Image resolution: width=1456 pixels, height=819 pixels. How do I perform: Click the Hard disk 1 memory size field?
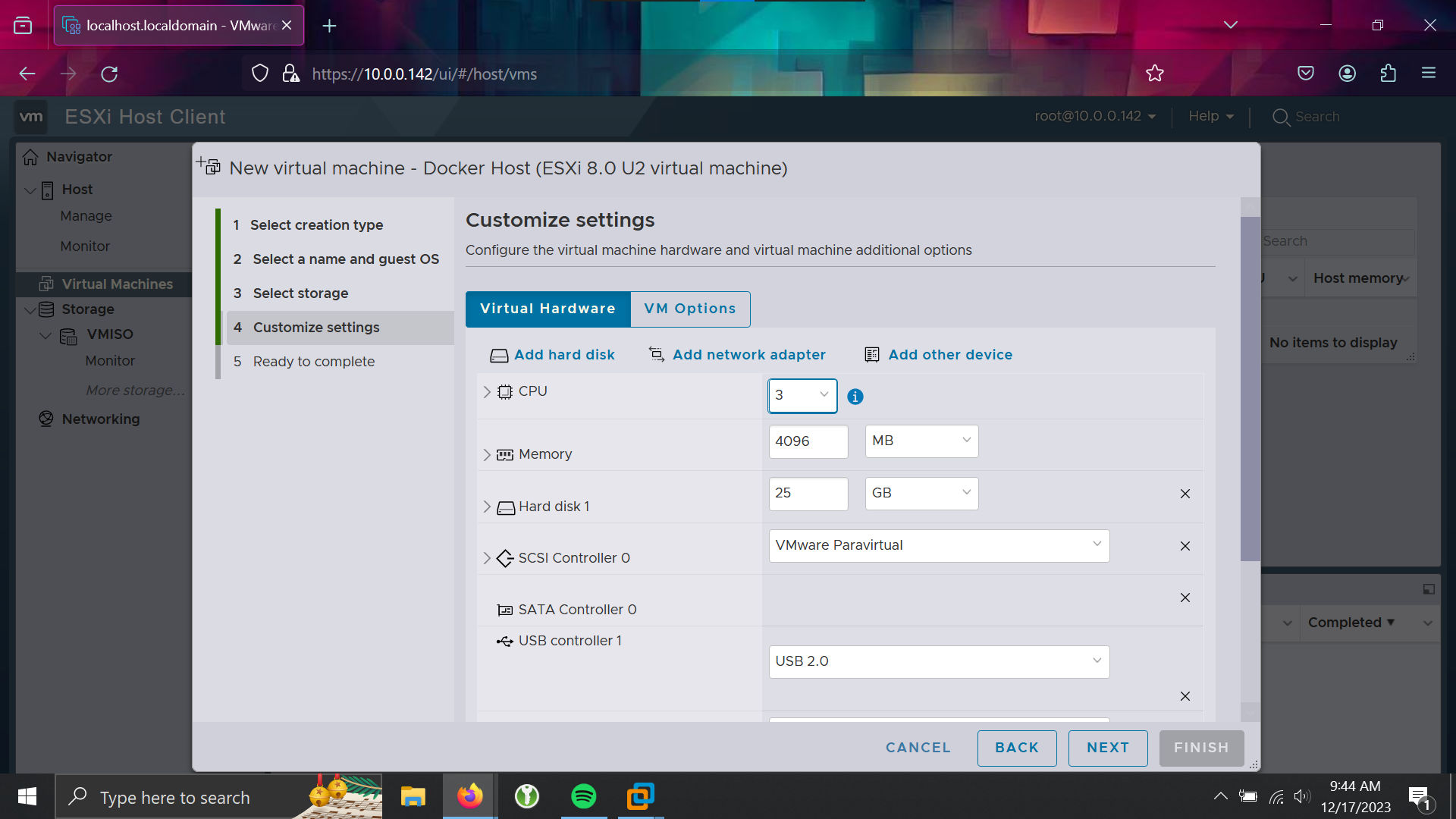coord(808,492)
